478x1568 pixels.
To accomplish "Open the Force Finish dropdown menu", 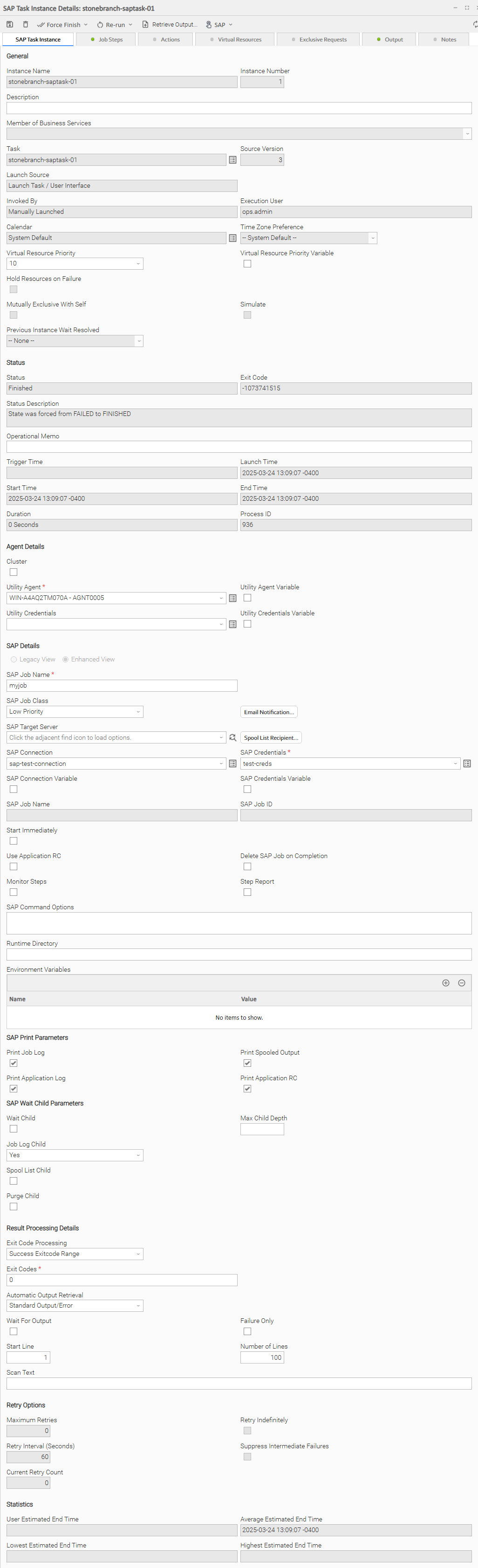I will pos(86,25).
